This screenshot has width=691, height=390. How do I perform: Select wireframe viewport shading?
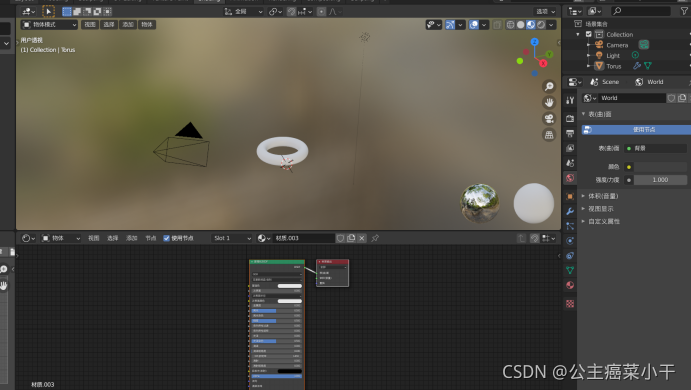510,25
